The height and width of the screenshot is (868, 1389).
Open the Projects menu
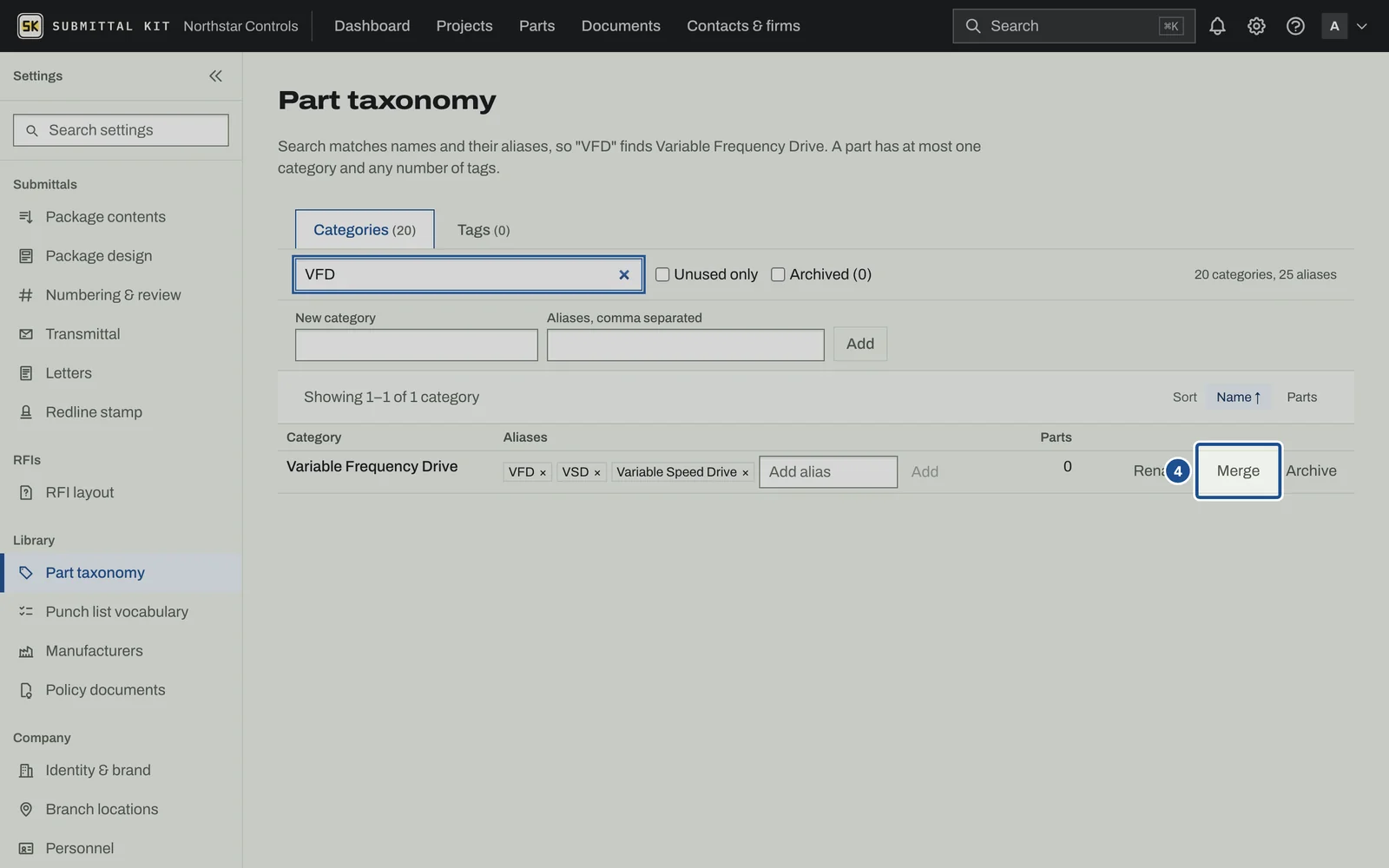[x=464, y=26]
